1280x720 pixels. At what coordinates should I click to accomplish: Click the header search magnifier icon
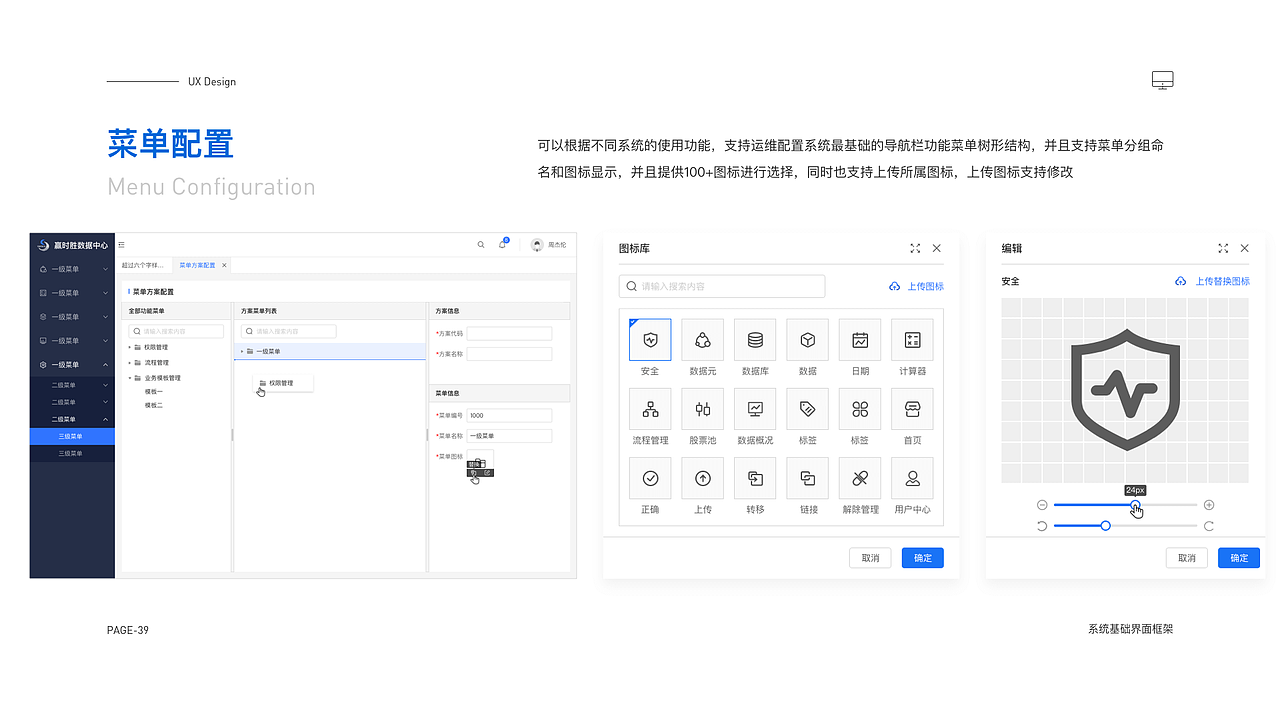pos(481,244)
